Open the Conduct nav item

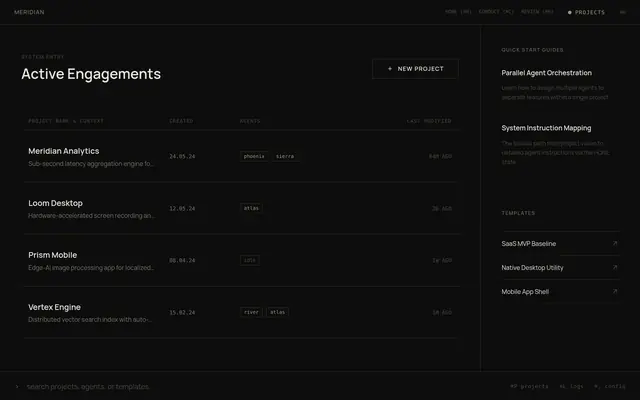point(496,12)
